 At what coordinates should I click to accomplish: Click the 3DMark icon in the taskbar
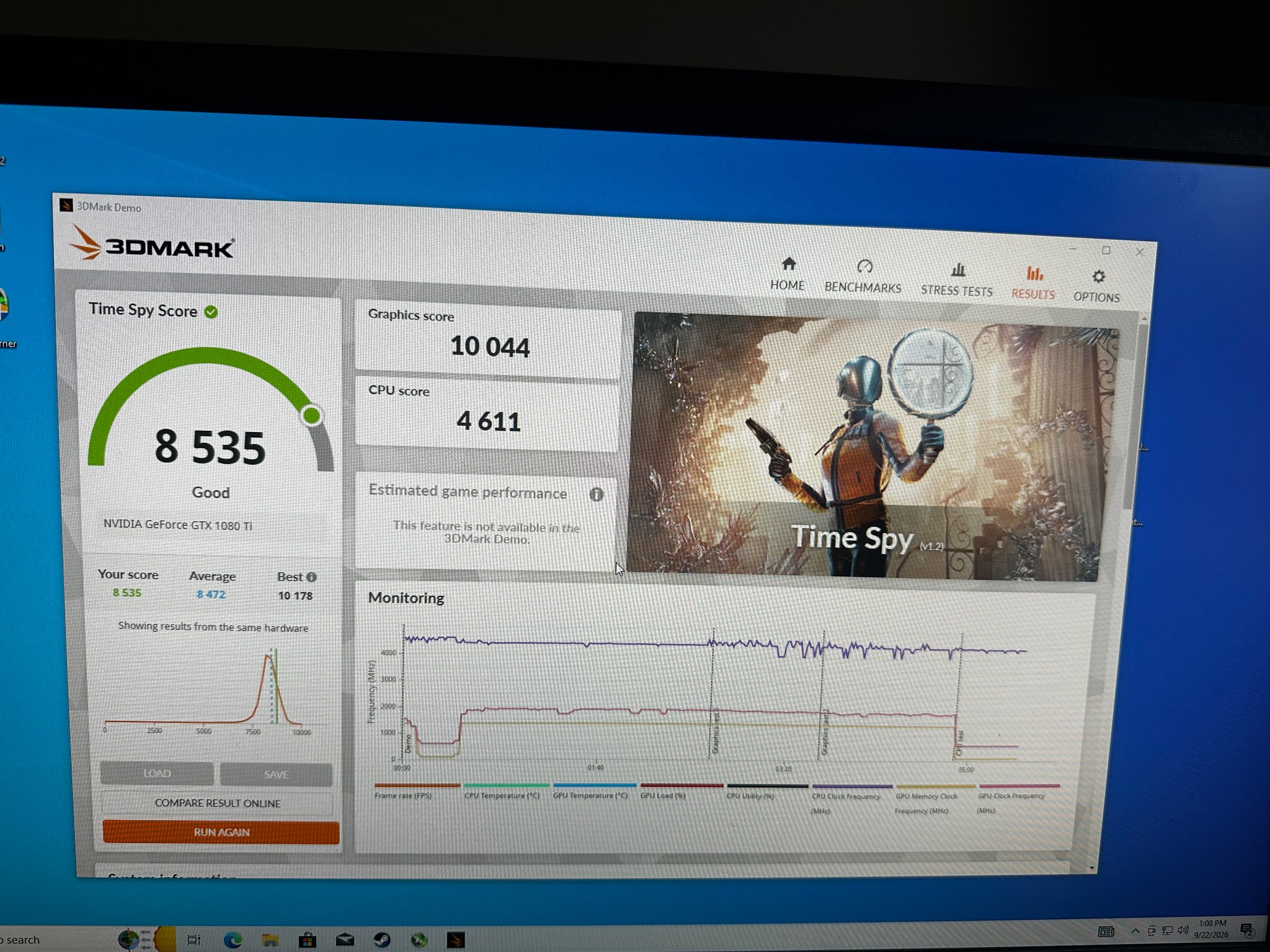tap(456, 940)
